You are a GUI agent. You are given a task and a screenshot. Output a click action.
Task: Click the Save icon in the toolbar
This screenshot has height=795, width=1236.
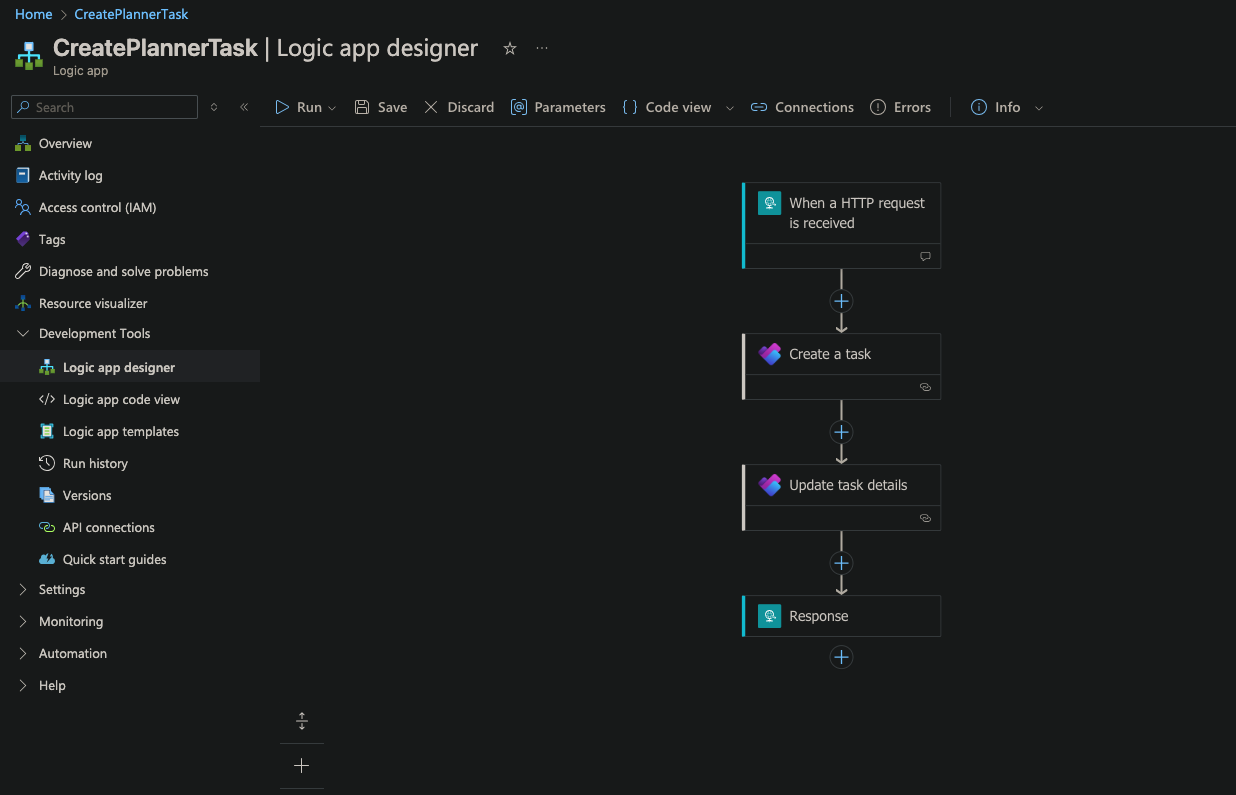click(362, 107)
